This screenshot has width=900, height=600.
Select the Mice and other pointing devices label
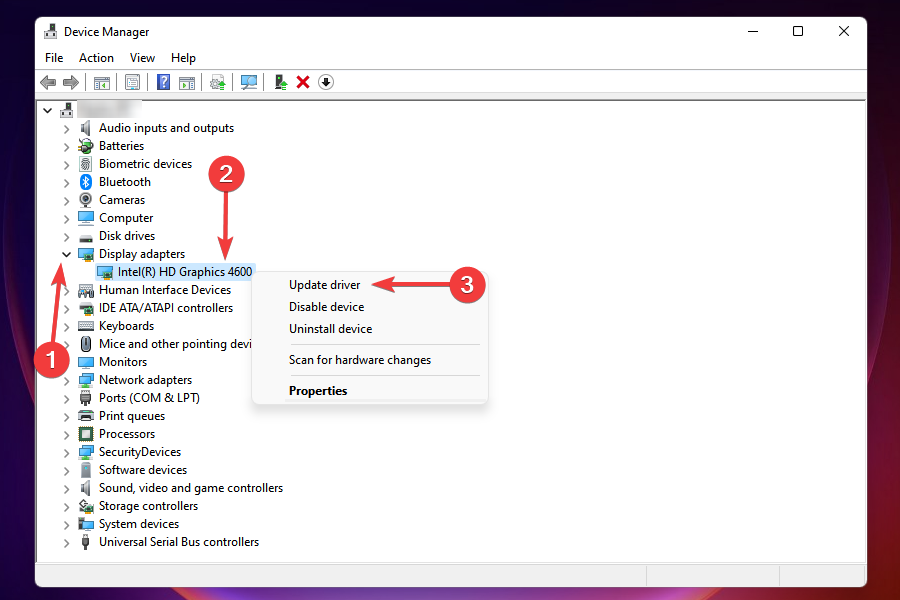click(175, 344)
